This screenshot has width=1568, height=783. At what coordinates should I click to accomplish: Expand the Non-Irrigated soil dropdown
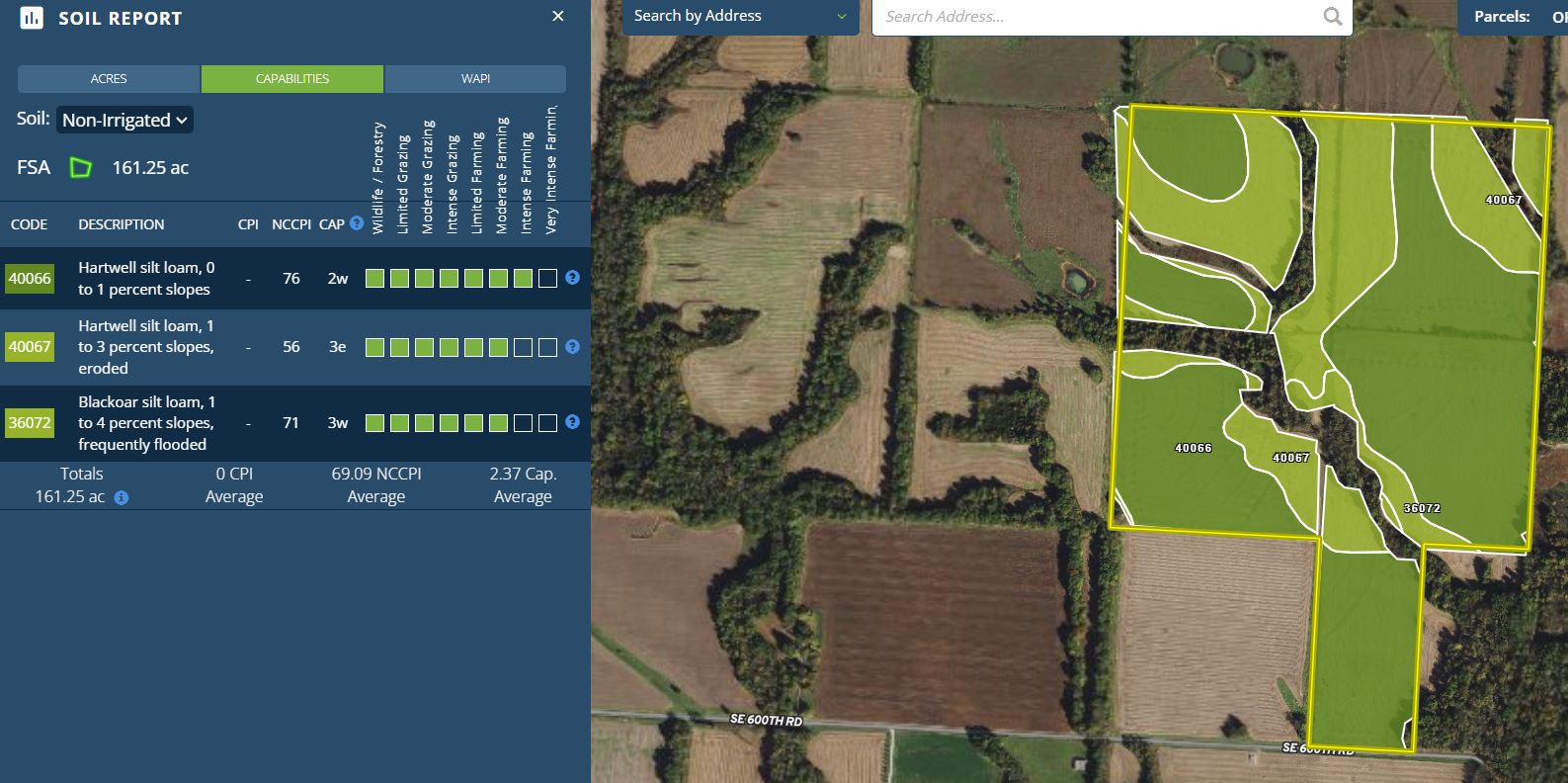click(124, 120)
